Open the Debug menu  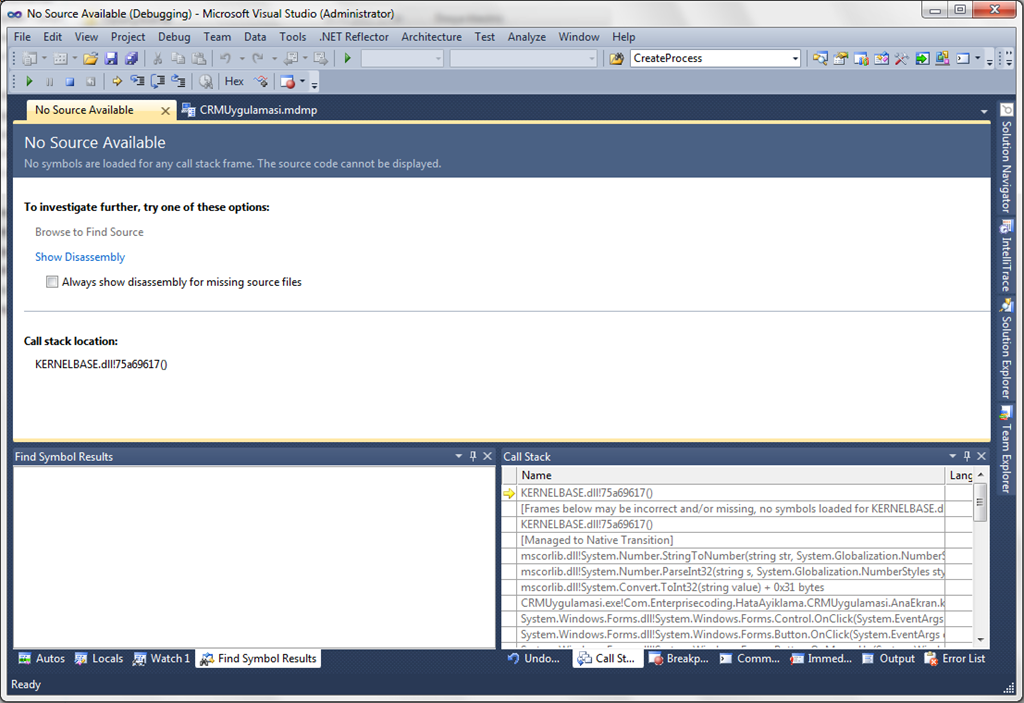coord(174,37)
